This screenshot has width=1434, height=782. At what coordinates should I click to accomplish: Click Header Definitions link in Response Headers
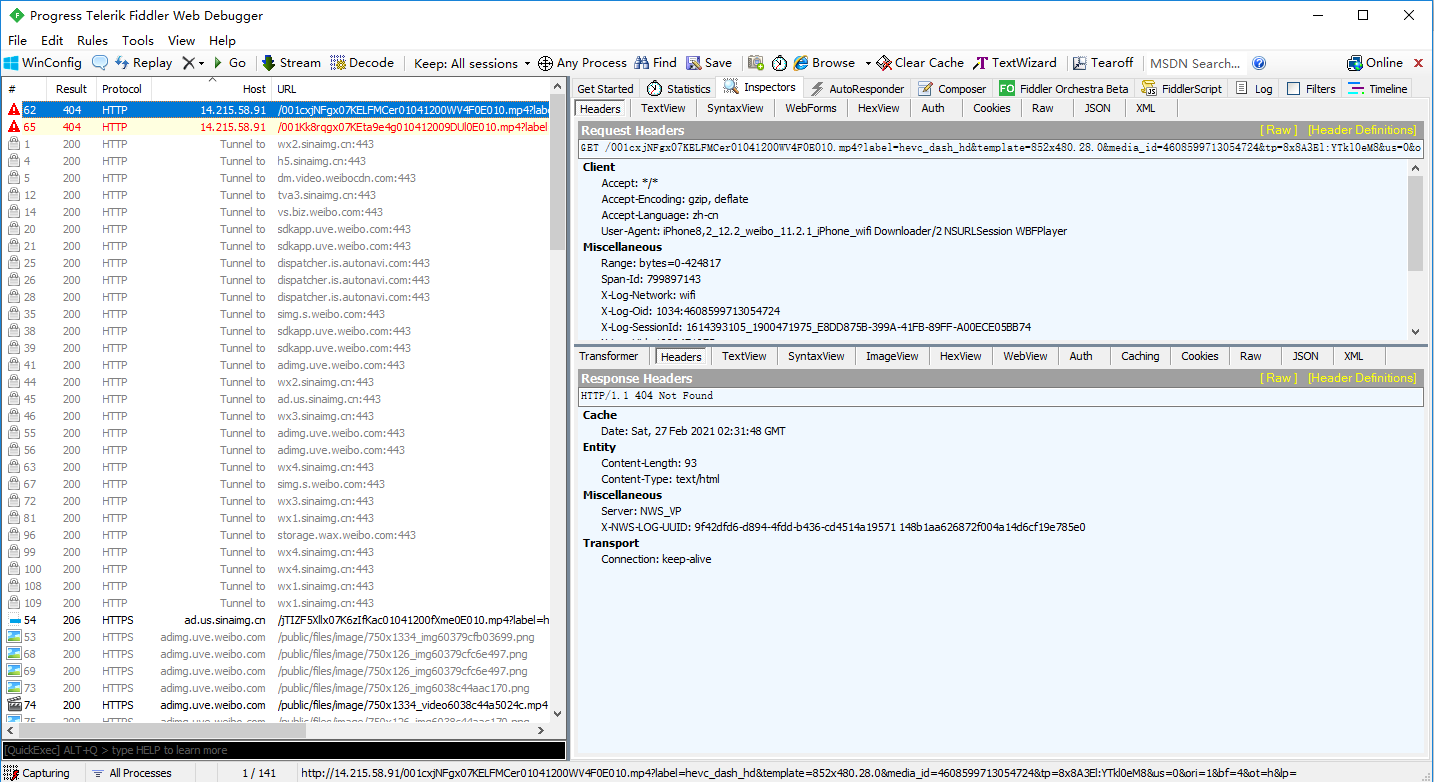pyautogui.click(x=1362, y=378)
